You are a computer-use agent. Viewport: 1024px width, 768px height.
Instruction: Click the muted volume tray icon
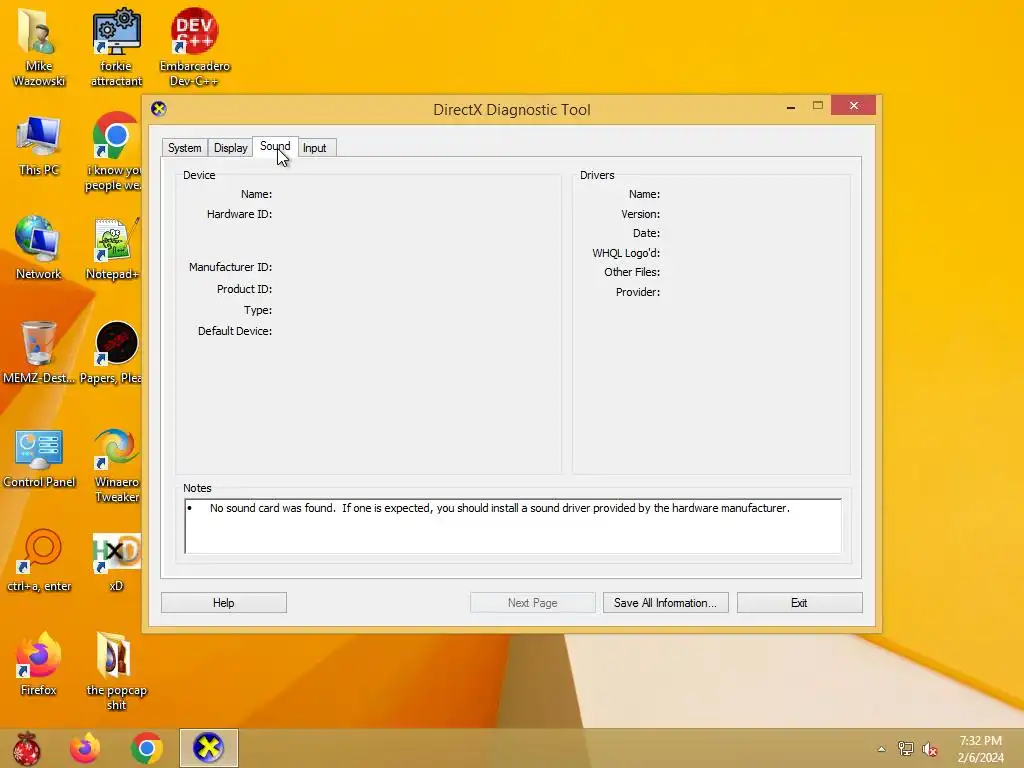pyautogui.click(x=930, y=749)
